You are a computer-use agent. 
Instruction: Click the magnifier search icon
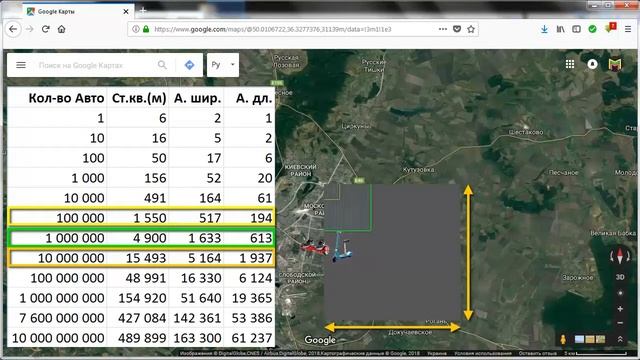click(x=162, y=65)
